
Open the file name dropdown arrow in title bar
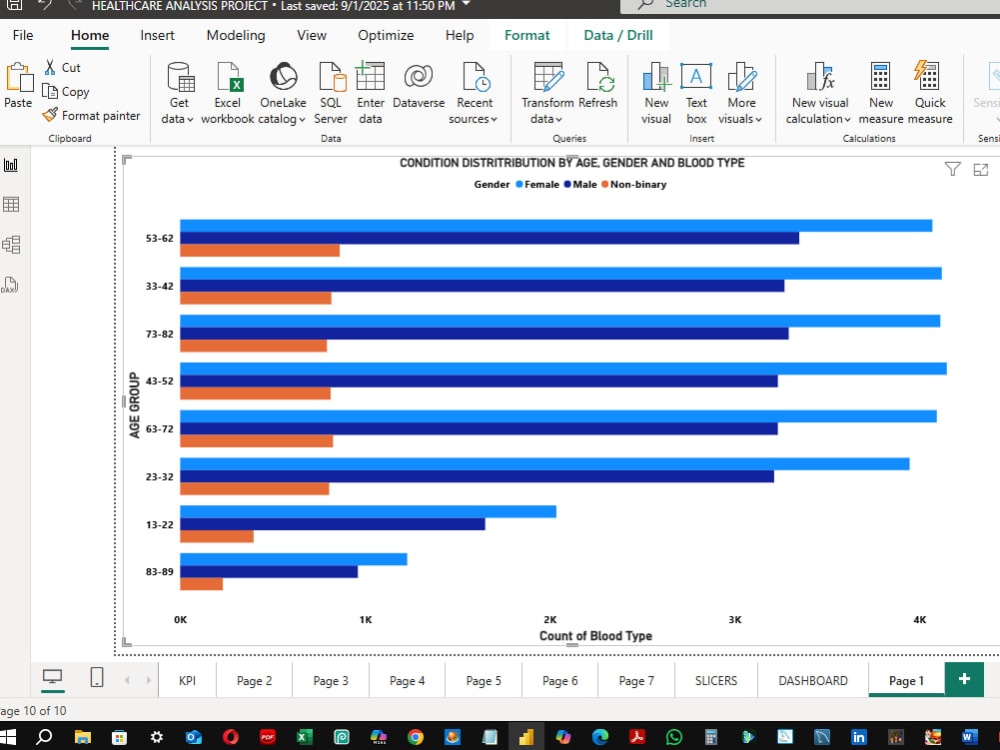pyautogui.click(x=466, y=4)
